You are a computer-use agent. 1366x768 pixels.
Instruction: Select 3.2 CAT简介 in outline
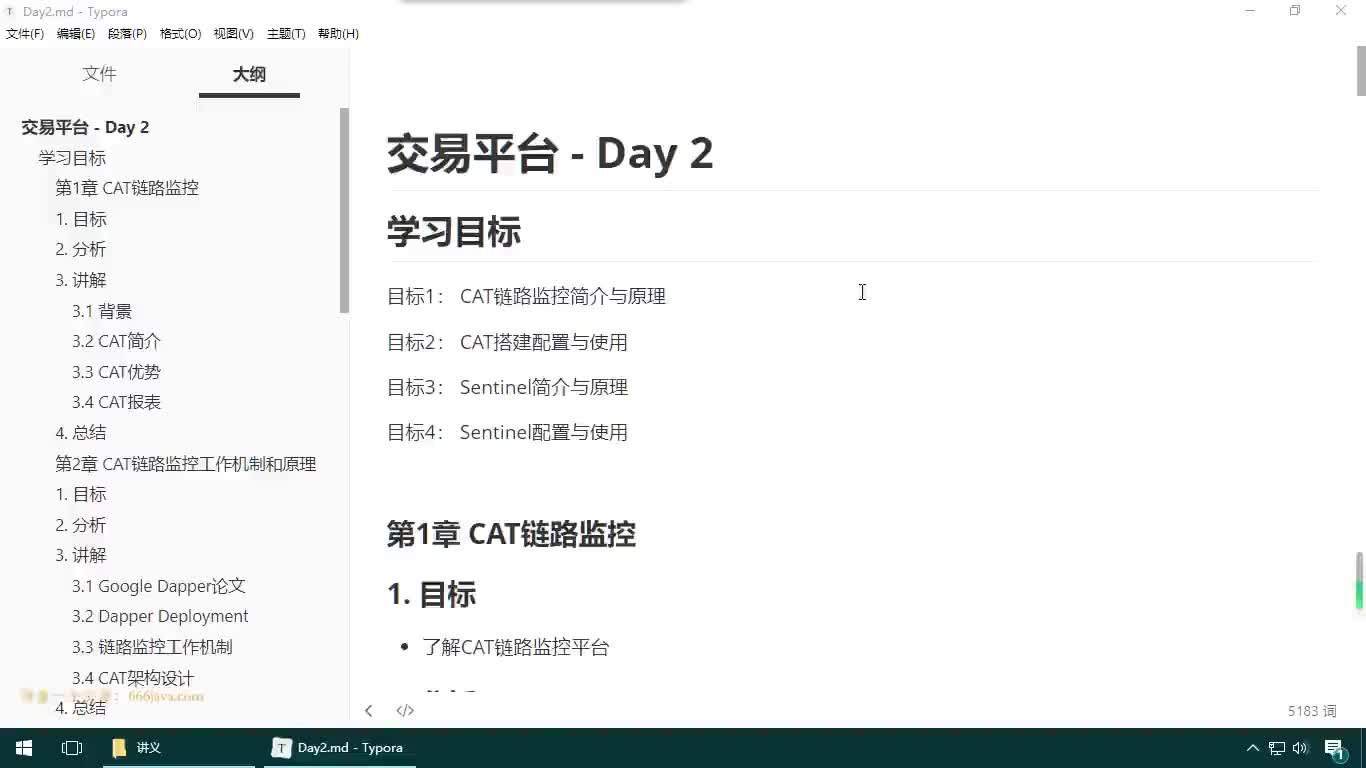tap(116, 341)
